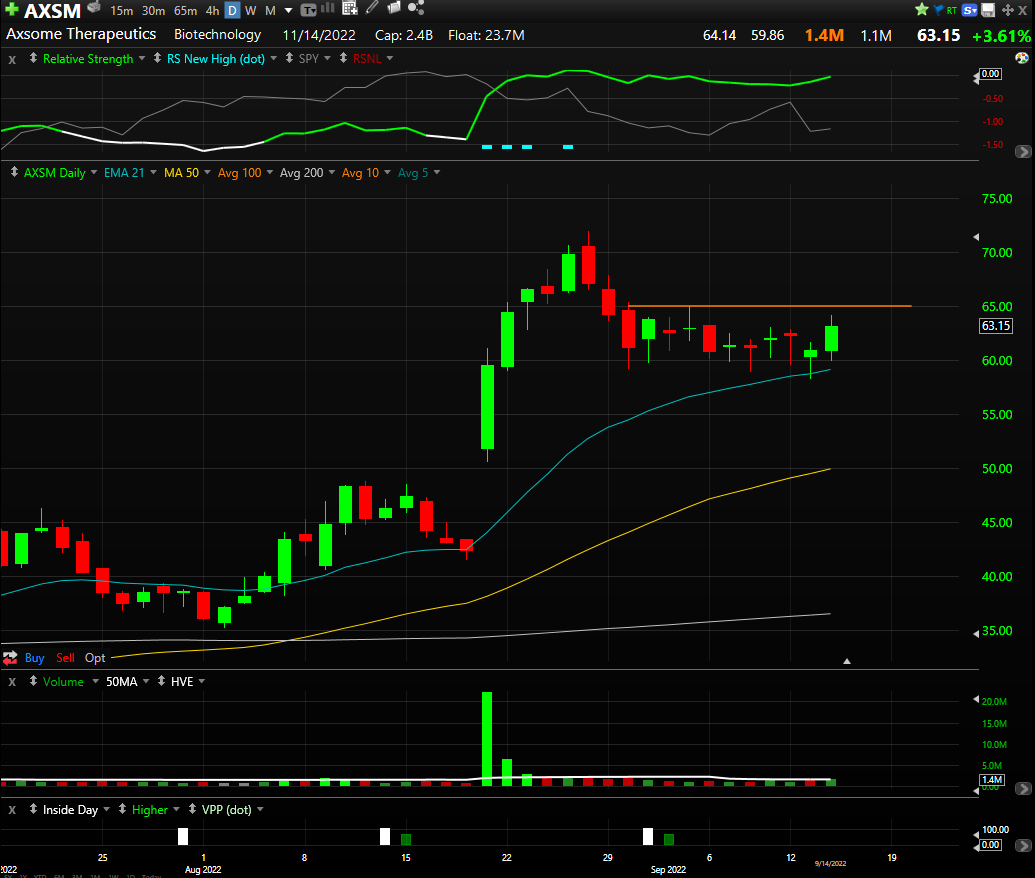
Task: Click the add indicator grid icon
Action: 350,9
